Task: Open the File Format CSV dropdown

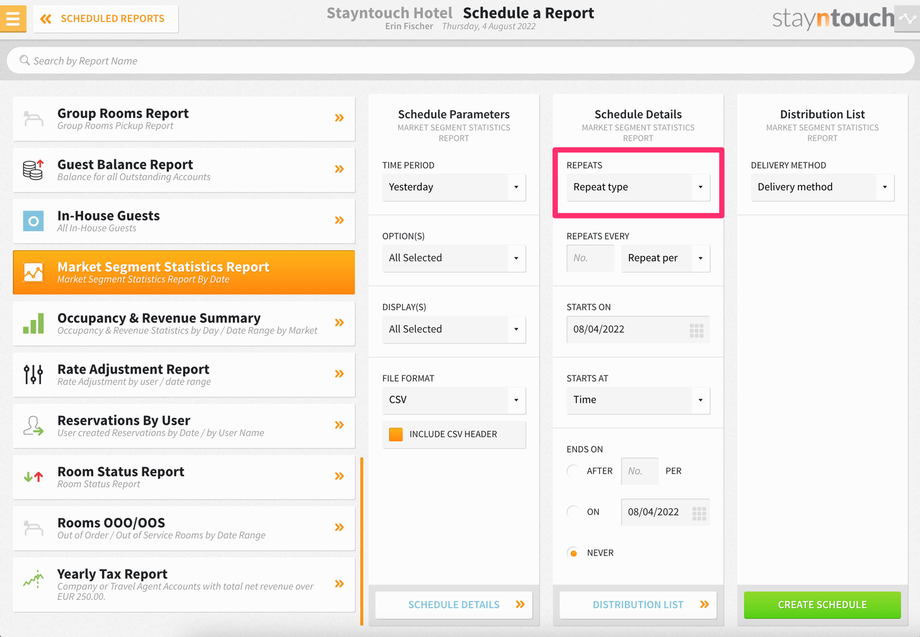Action: (454, 400)
